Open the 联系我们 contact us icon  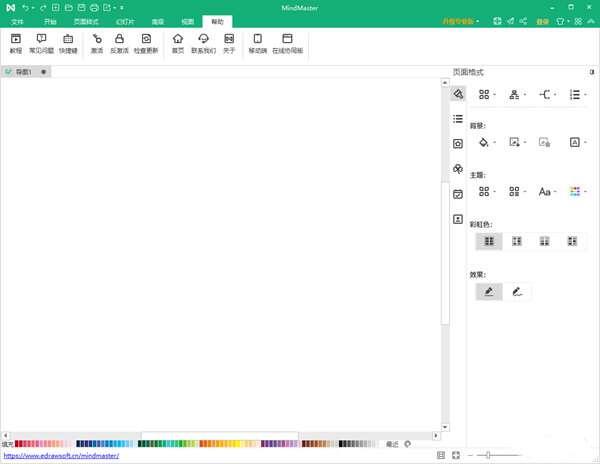(x=202, y=42)
